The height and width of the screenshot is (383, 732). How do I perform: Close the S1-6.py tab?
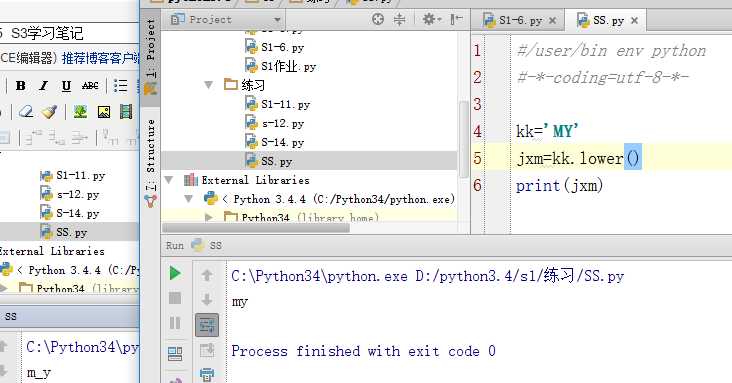pyautogui.click(x=552, y=21)
